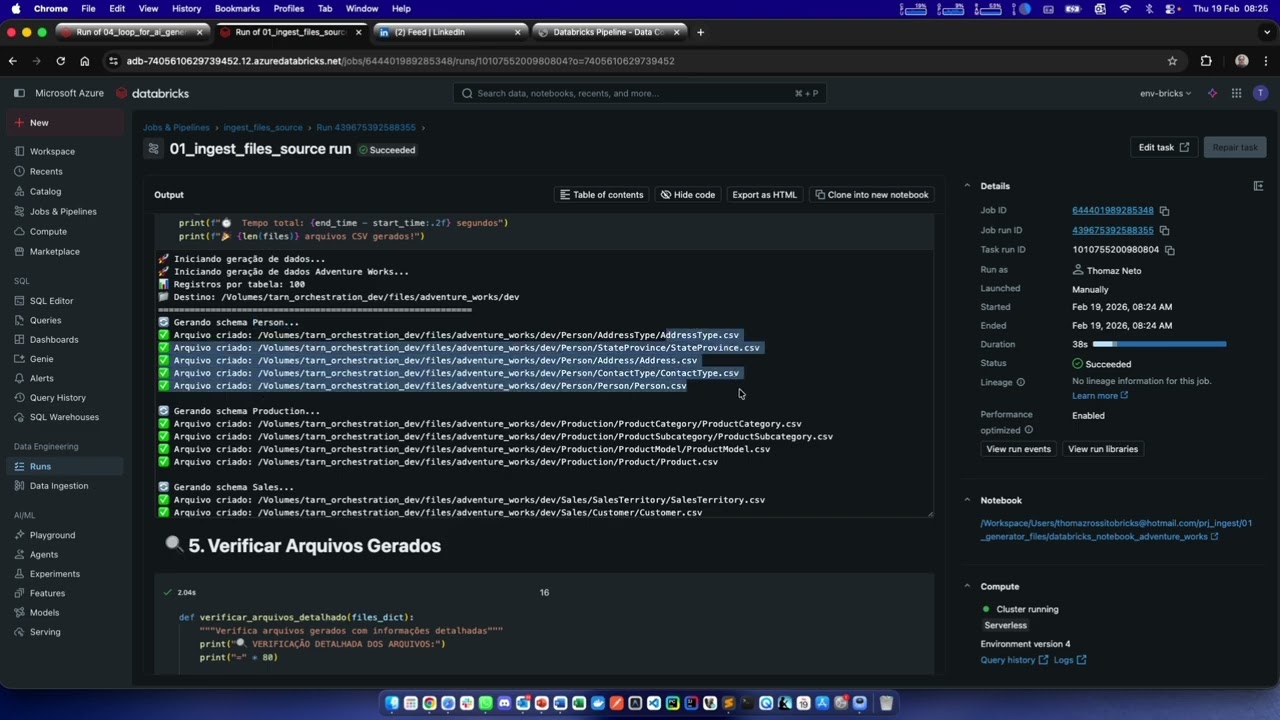Open Dashboards in sidebar

click(x=54, y=340)
